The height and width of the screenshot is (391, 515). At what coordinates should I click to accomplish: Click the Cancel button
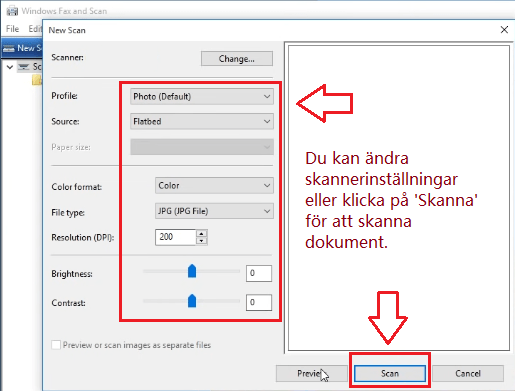pyautogui.click(x=468, y=374)
